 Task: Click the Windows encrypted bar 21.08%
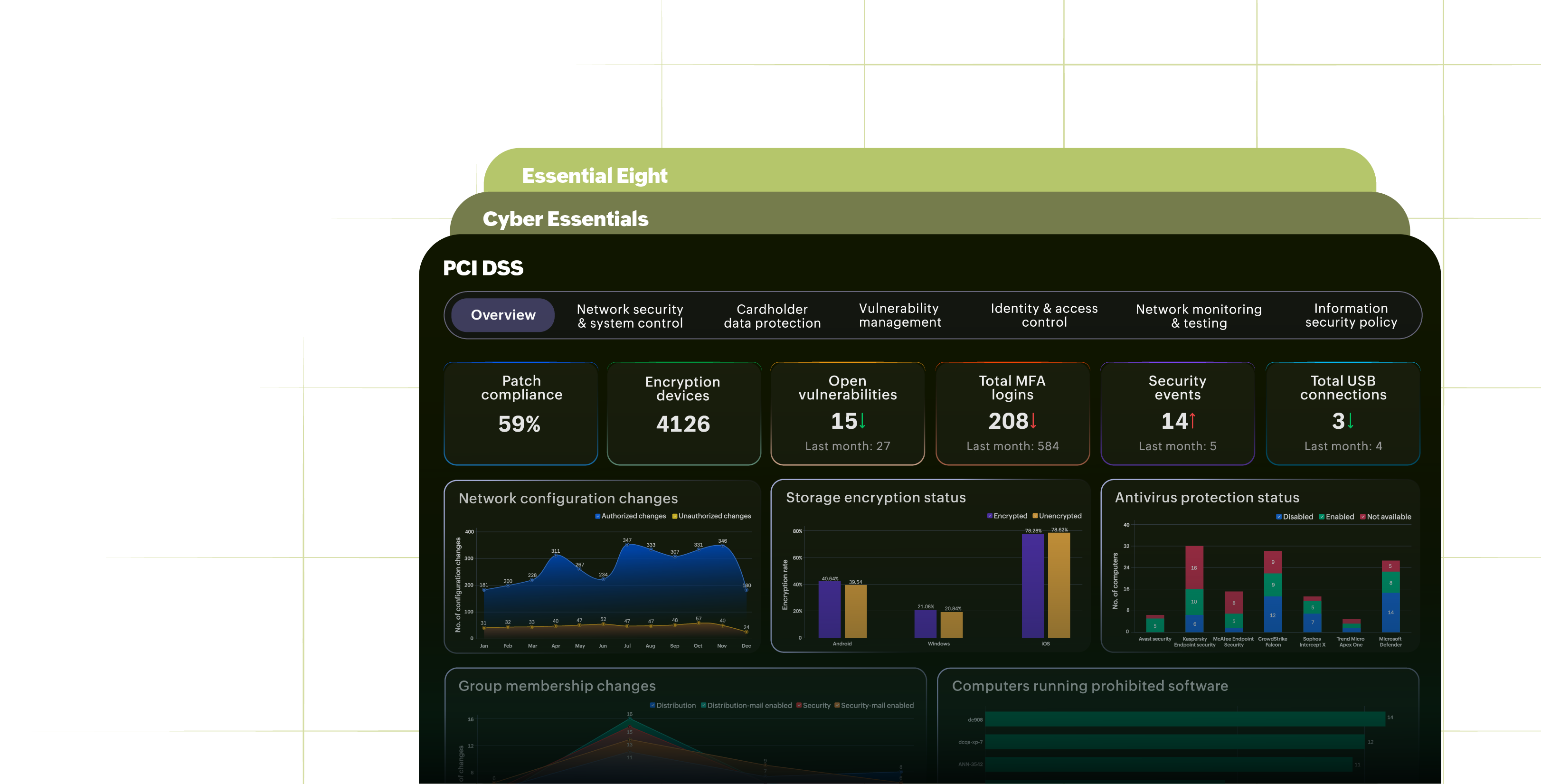[926, 623]
